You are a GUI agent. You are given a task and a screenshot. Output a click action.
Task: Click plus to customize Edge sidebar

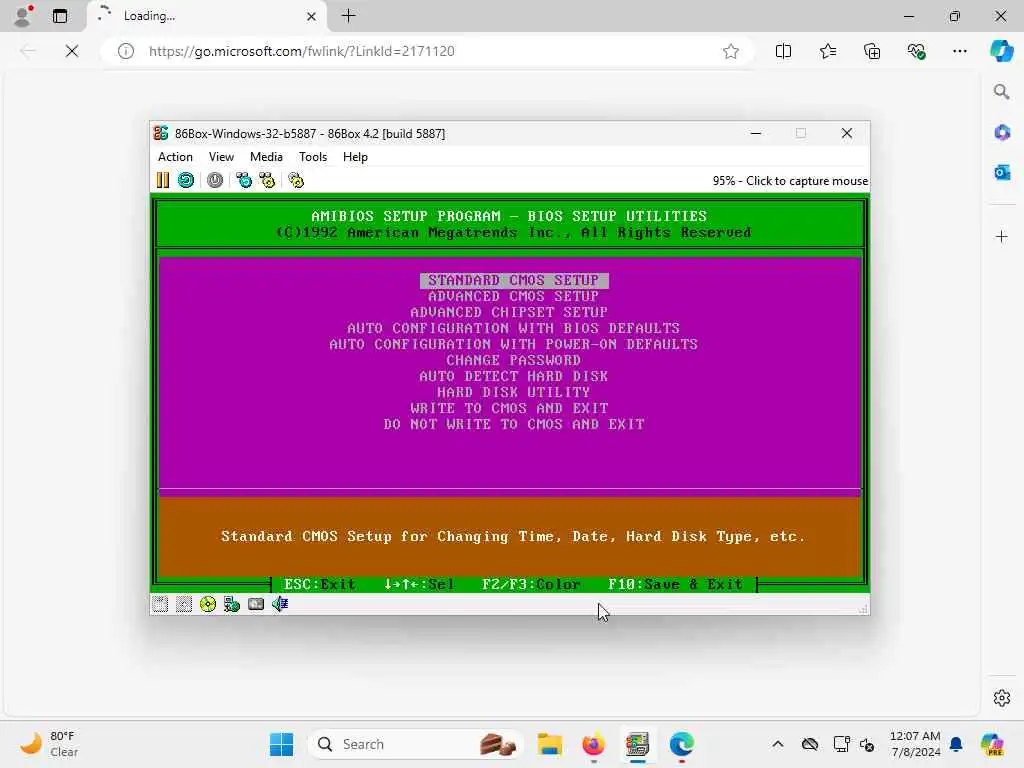1002,236
